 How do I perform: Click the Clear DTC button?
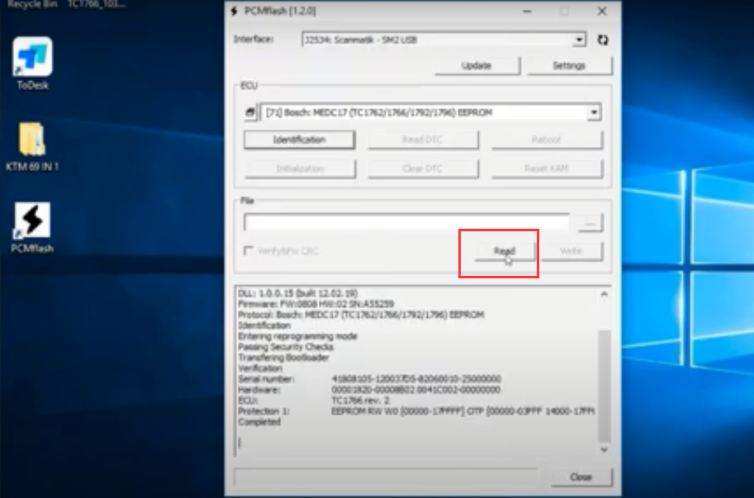(x=423, y=169)
